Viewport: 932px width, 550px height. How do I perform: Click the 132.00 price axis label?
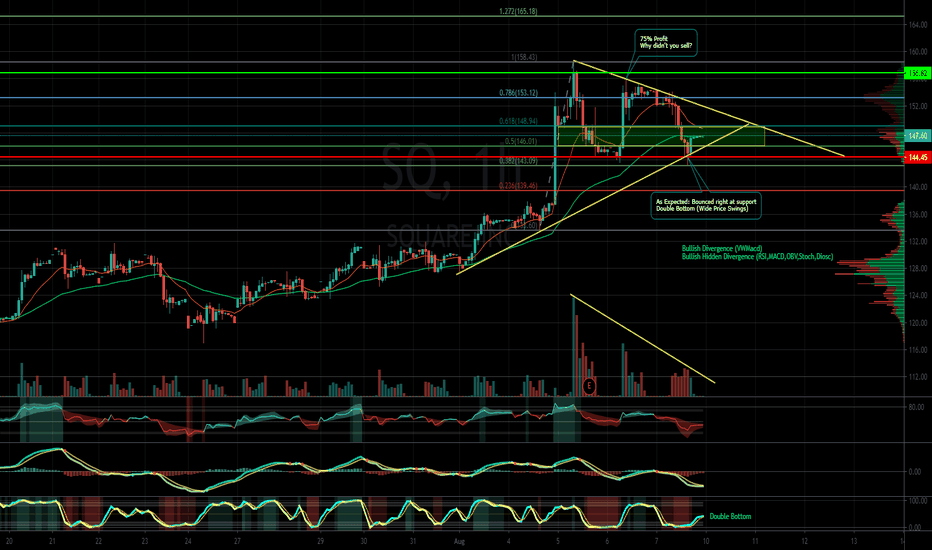click(x=918, y=242)
